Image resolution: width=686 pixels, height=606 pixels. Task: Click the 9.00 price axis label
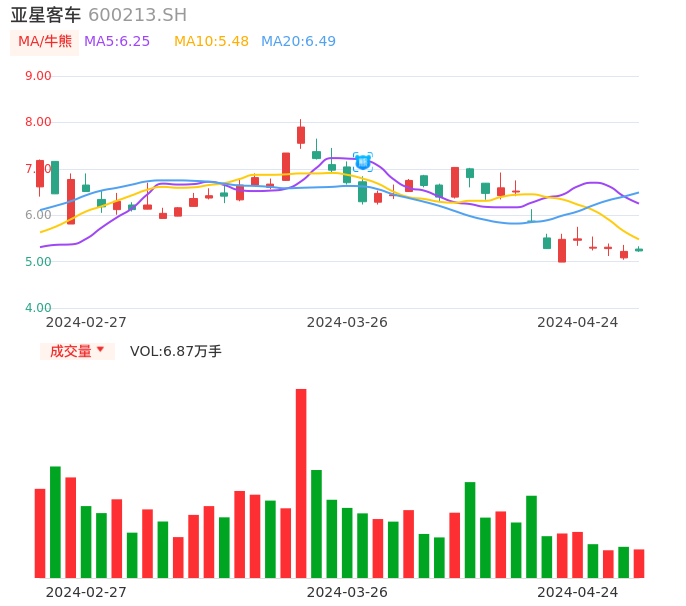click(38, 76)
